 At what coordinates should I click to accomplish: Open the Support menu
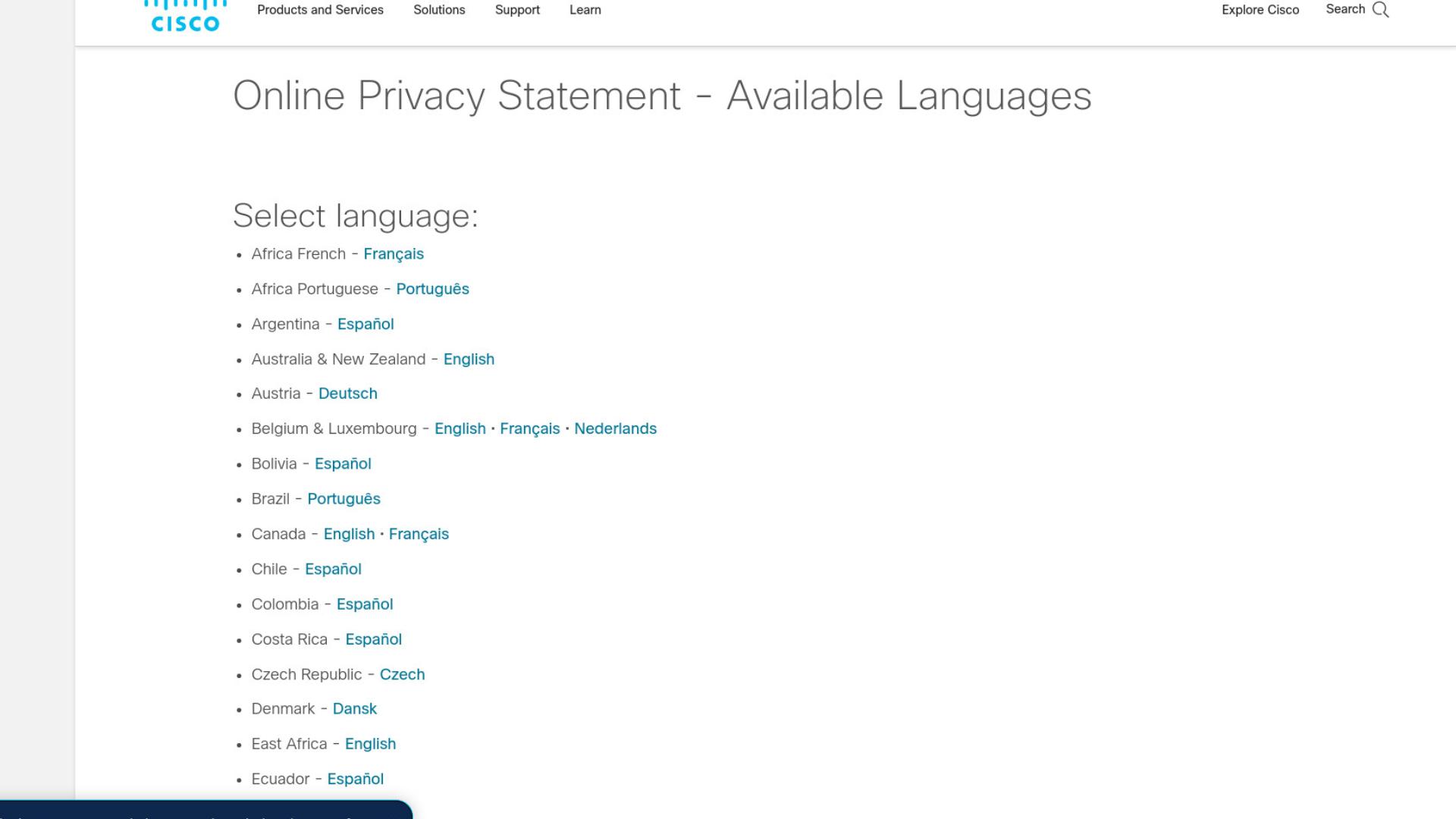click(517, 10)
